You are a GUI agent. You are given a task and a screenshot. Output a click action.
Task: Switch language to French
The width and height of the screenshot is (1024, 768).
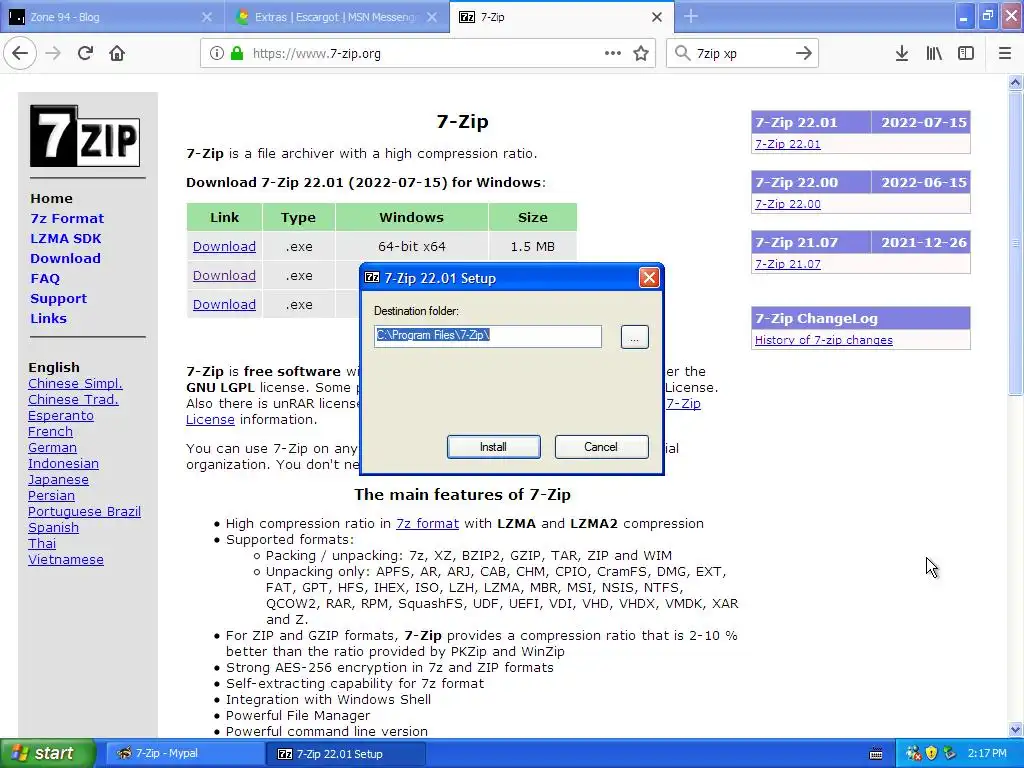click(50, 431)
